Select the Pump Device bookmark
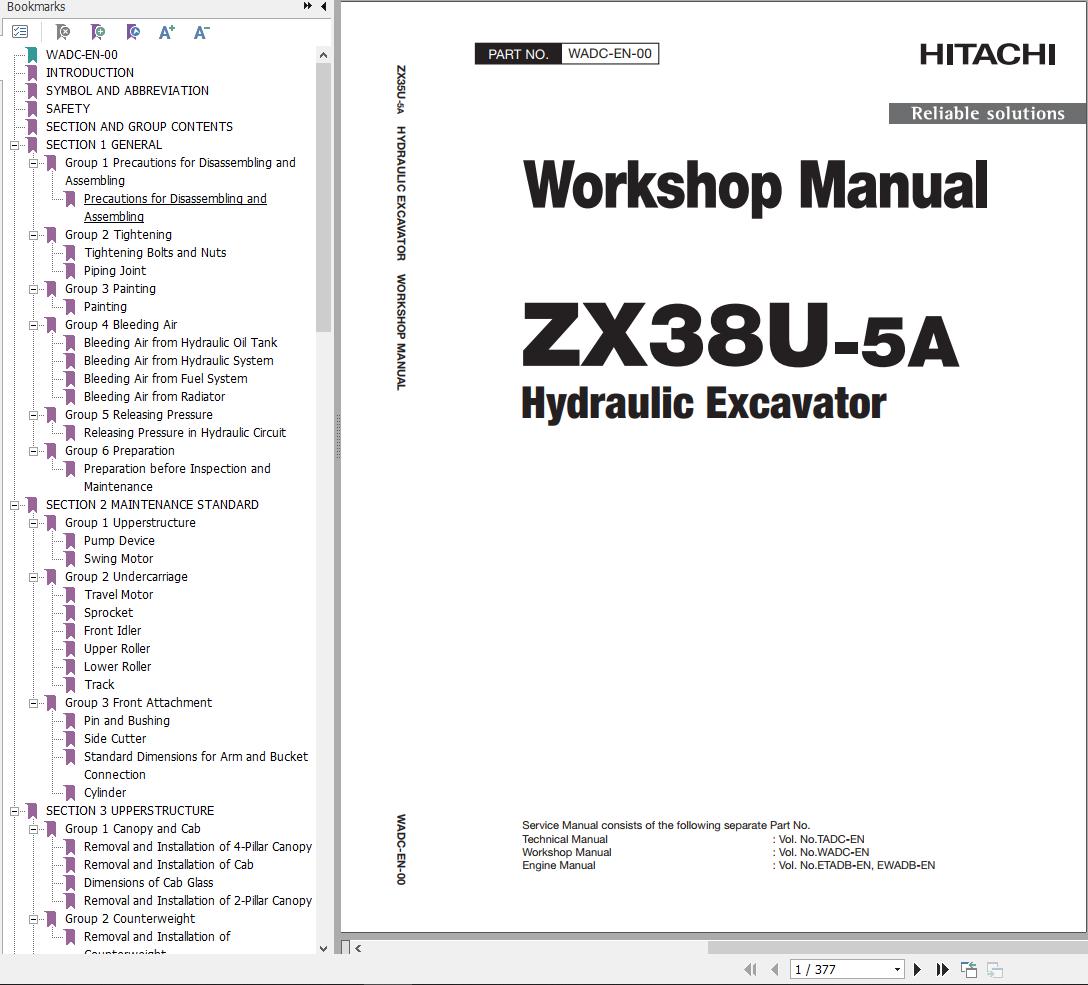 pyautogui.click(x=119, y=540)
